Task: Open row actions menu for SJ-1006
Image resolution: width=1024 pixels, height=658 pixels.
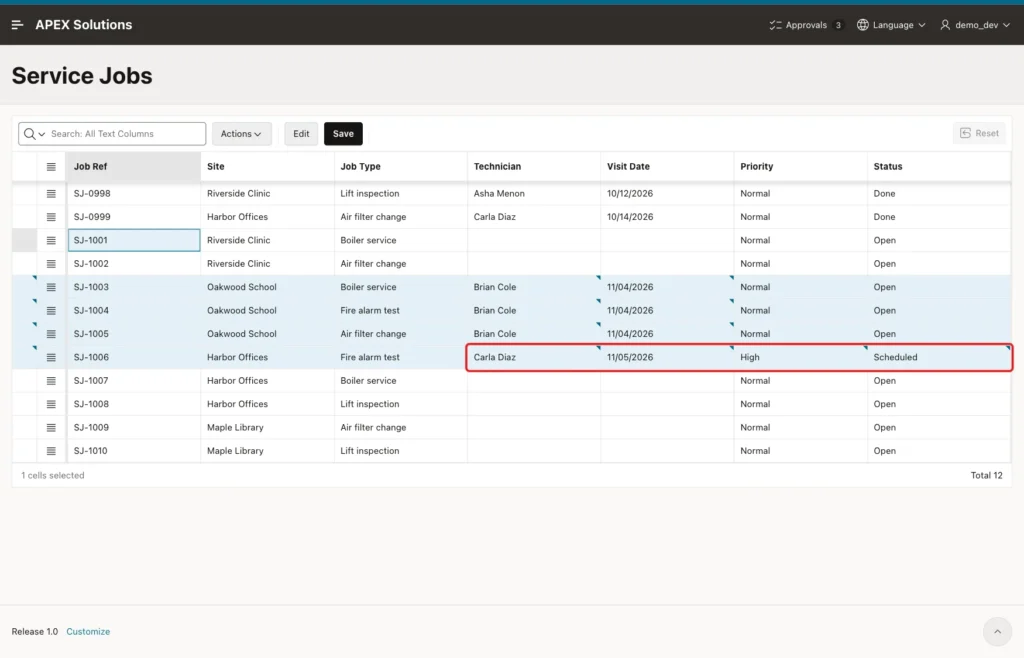Action: [51, 358]
